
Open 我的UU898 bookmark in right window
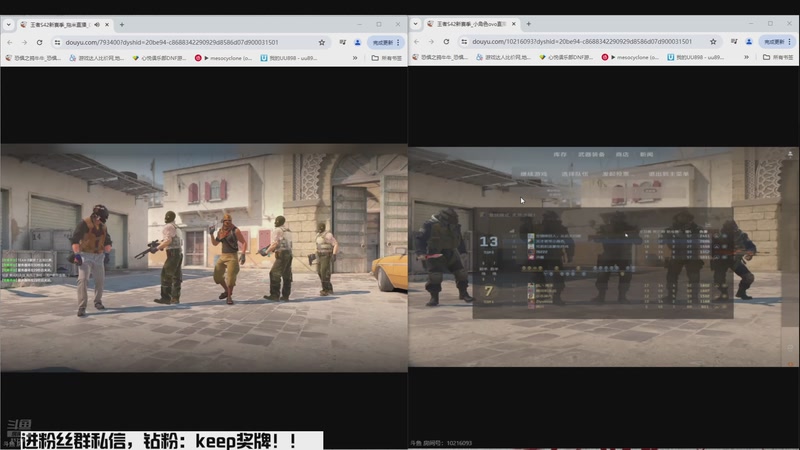click(x=696, y=57)
